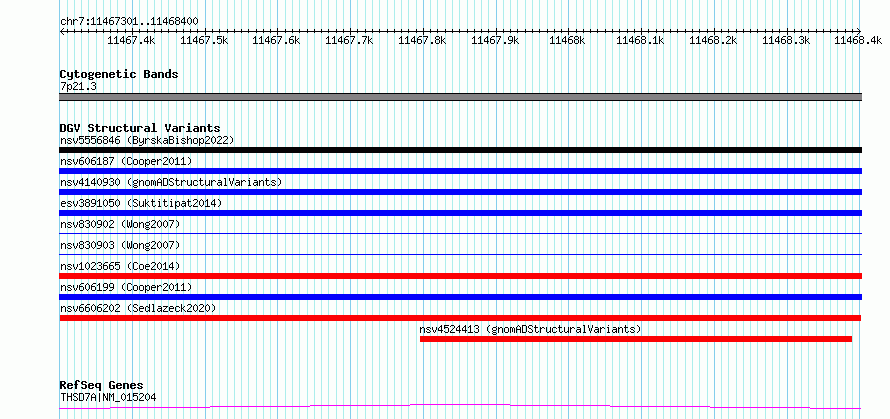Click the 11467.4k ruler tick label
Screen dimensions: 890x419
tap(131, 40)
